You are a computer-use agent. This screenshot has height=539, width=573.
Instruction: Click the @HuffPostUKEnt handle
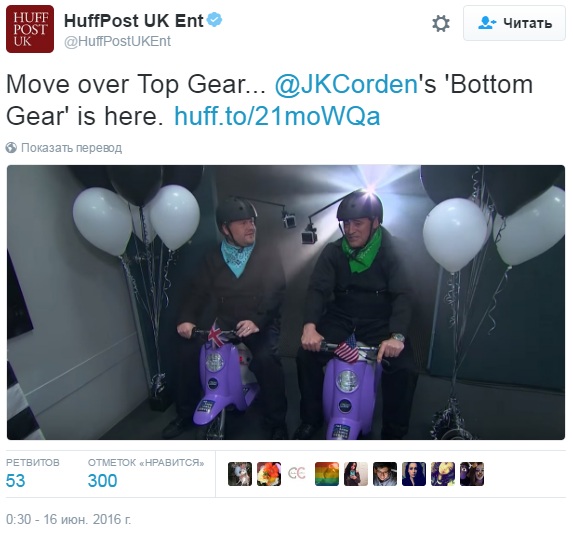pos(117,41)
